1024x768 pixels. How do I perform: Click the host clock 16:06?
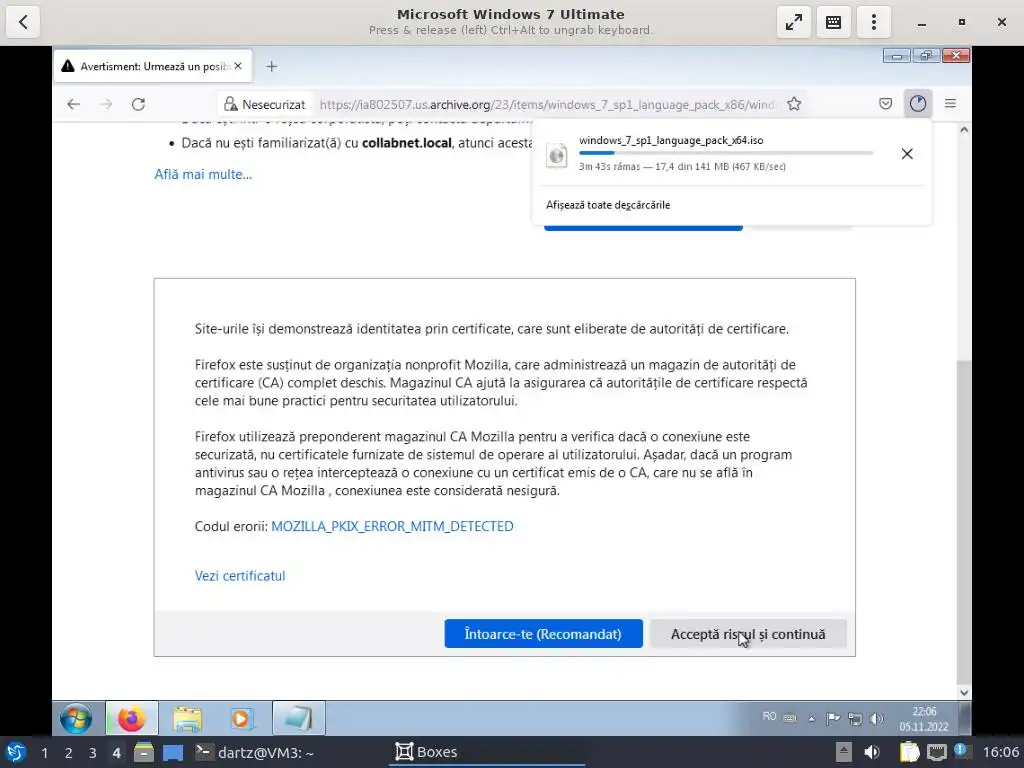(1001, 752)
